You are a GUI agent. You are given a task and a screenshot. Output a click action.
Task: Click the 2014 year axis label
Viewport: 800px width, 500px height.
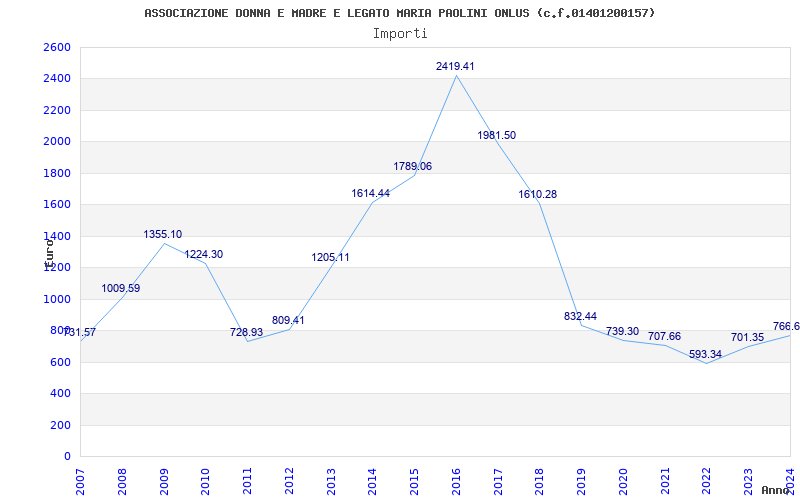(x=372, y=482)
